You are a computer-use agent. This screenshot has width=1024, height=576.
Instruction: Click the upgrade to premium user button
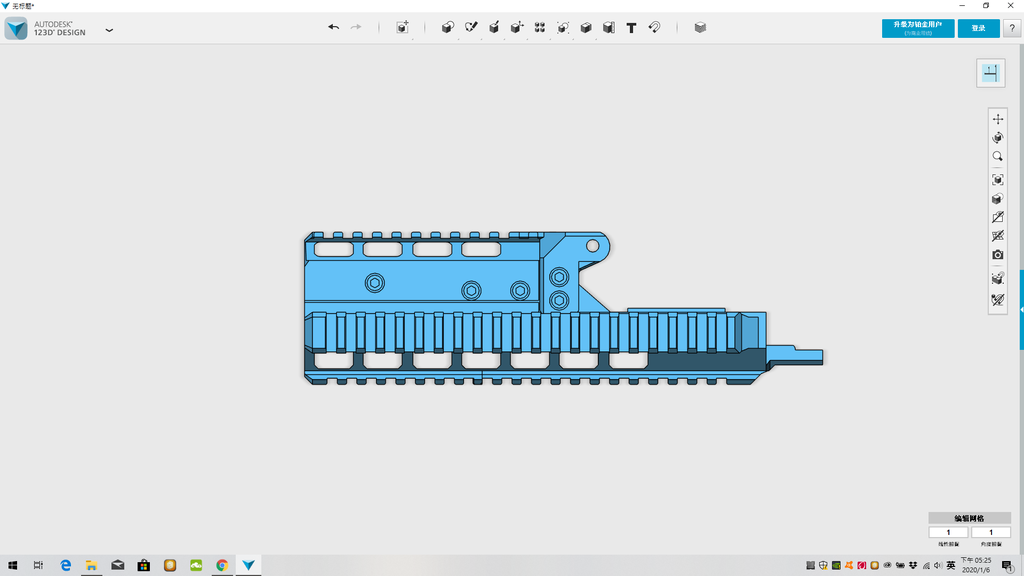918,28
